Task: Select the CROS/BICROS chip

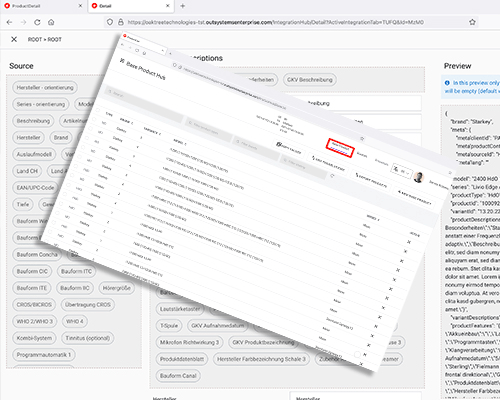Action: coord(34,304)
